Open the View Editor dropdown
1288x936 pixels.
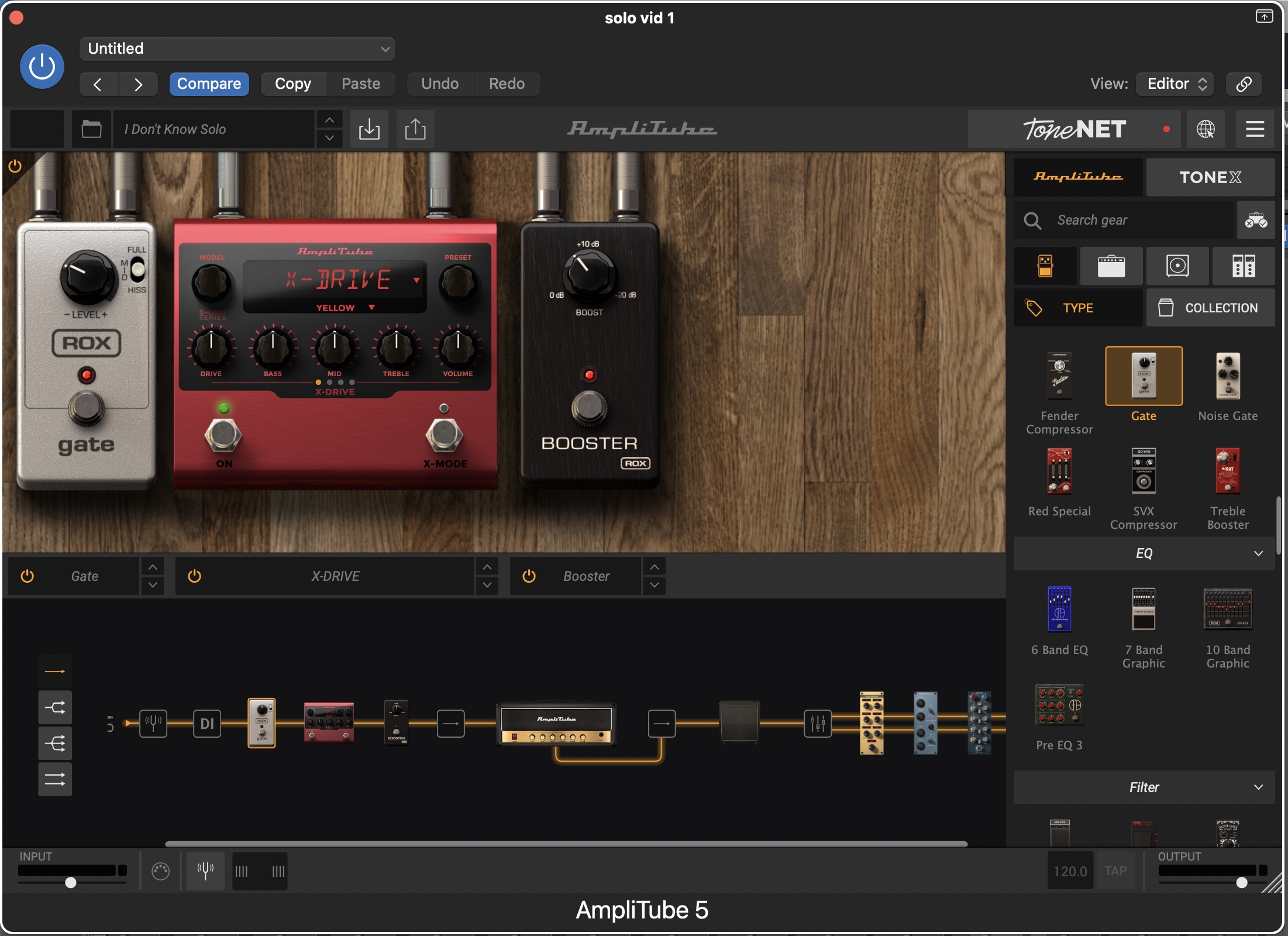pyautogui.click(x=1175, y=84)
